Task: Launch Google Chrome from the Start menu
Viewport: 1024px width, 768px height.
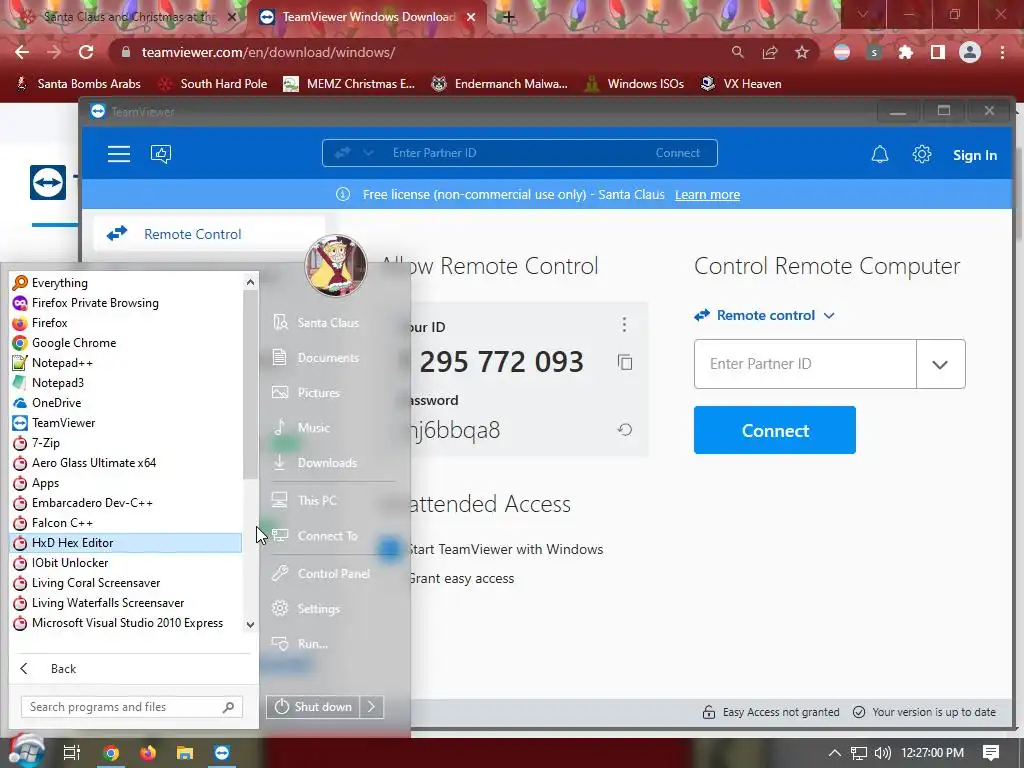Action: pos(126,343)
